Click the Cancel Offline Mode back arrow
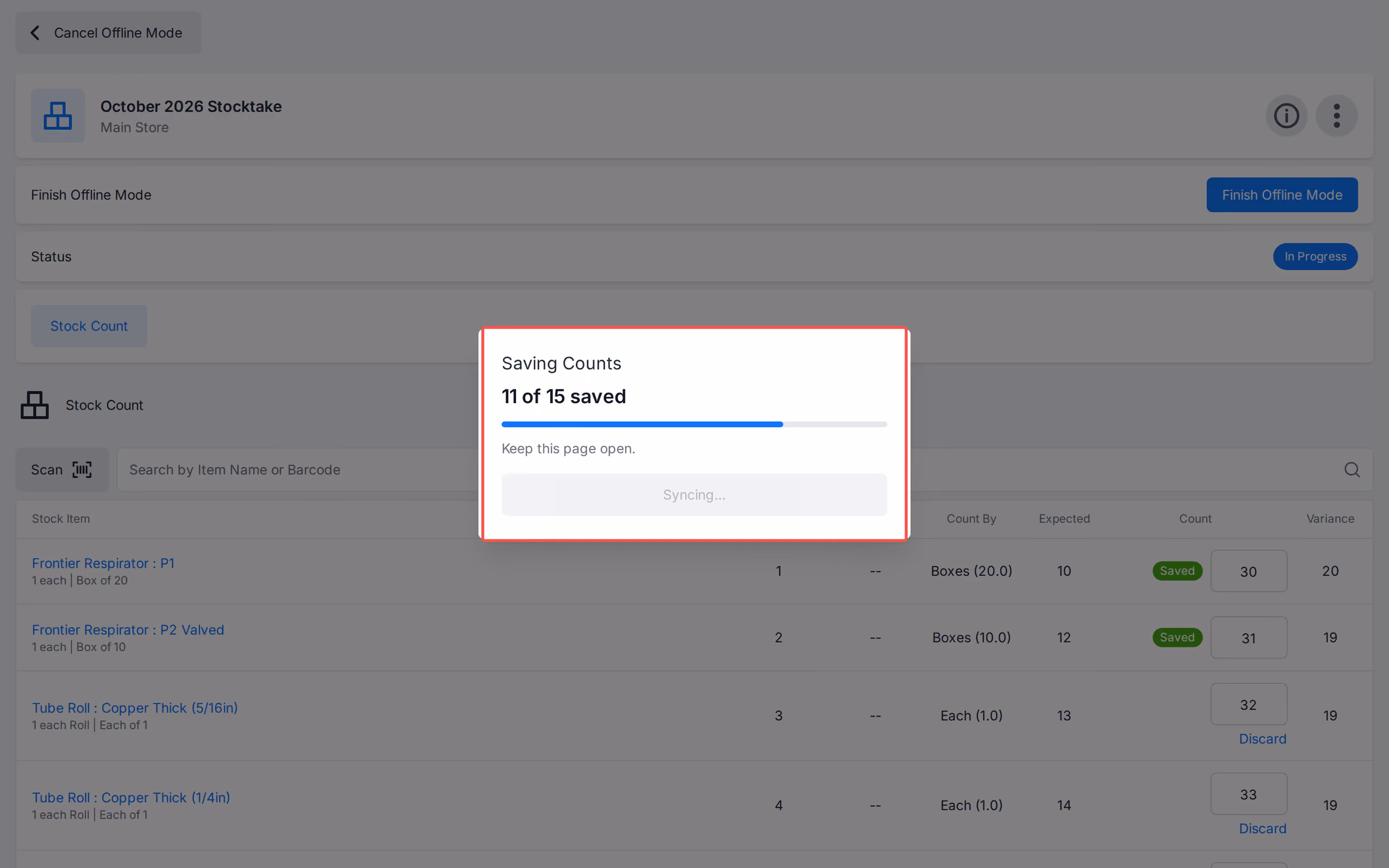 pos(35,33)
